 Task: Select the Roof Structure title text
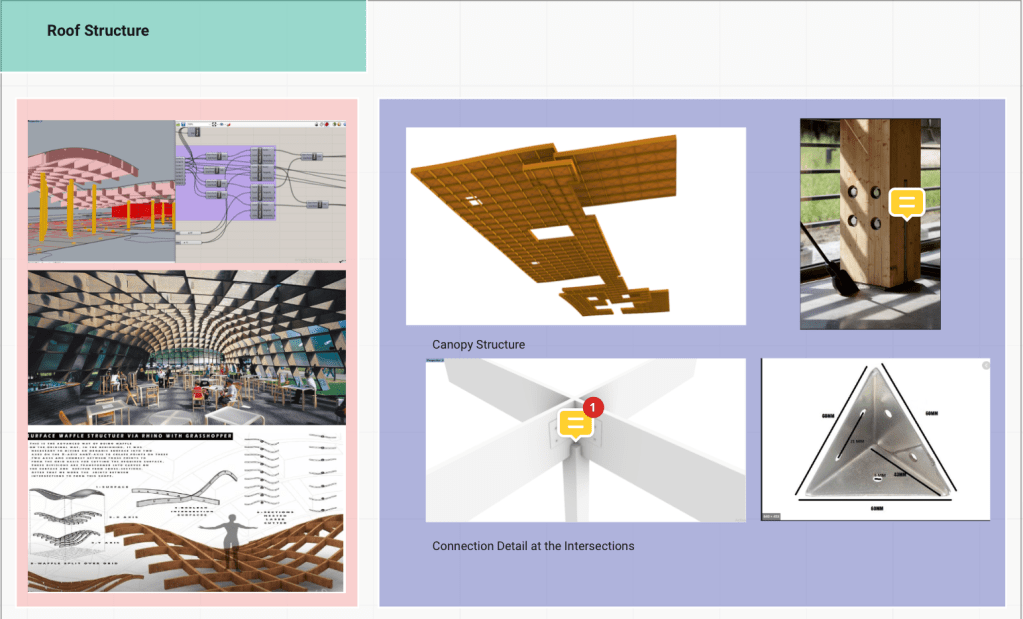click(98, 31)
